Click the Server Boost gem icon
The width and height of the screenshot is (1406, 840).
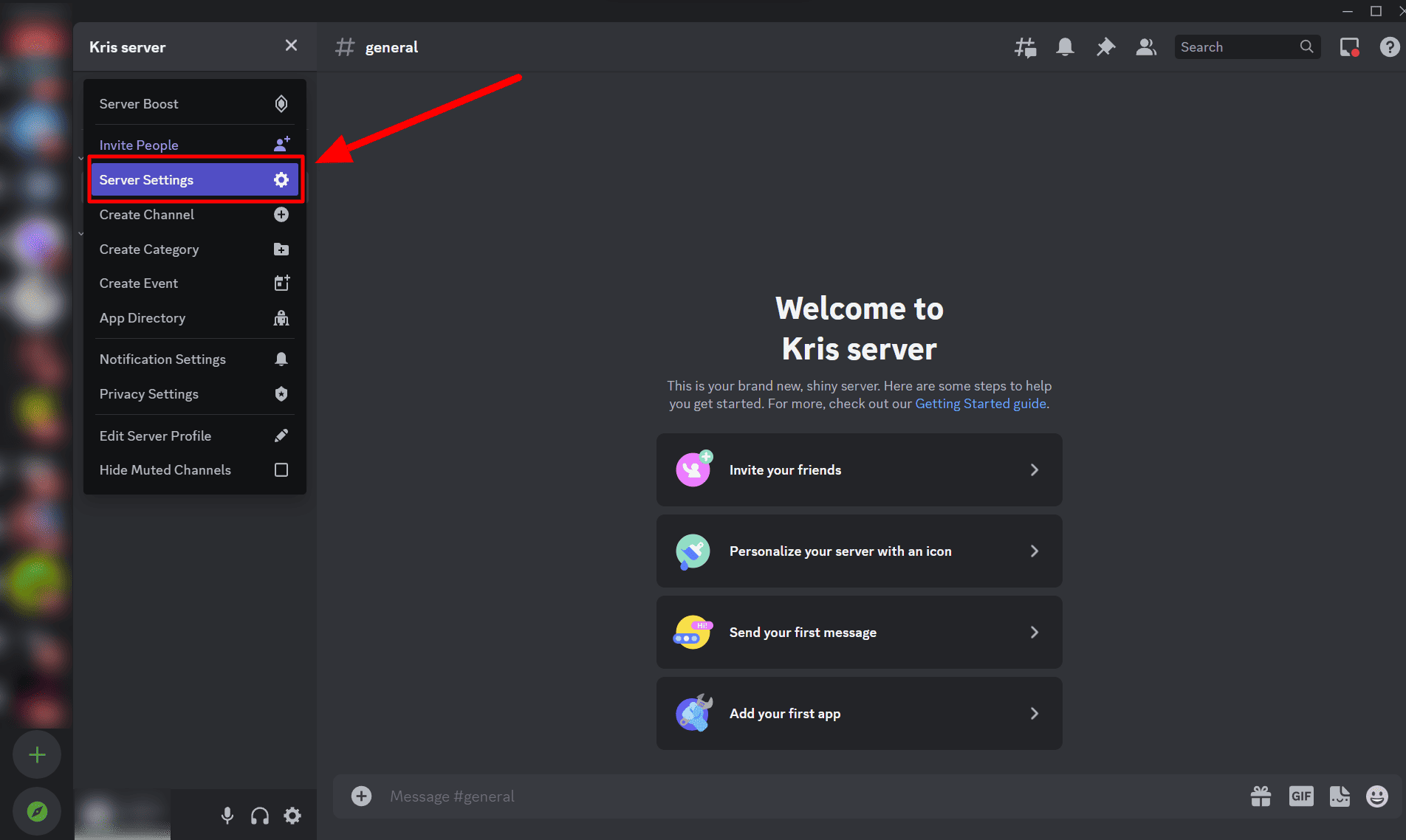click(x=281, y=104)
